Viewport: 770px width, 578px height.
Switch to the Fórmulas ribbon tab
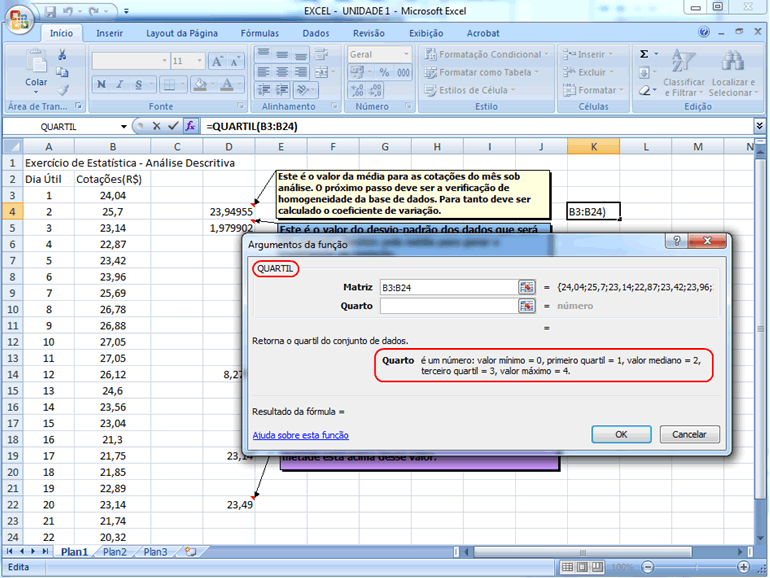259,33
